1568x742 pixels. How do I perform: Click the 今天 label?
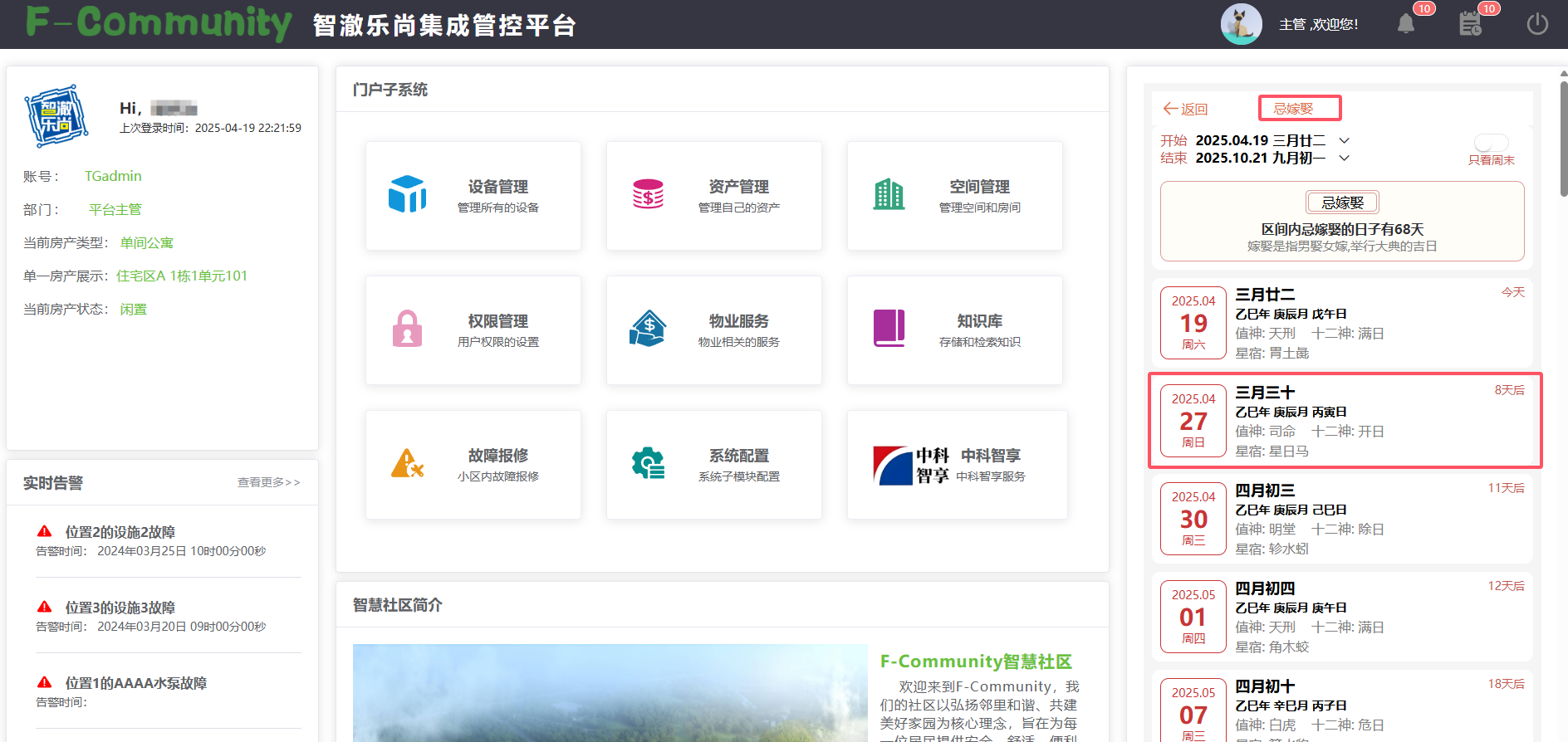pos(1512,292)
